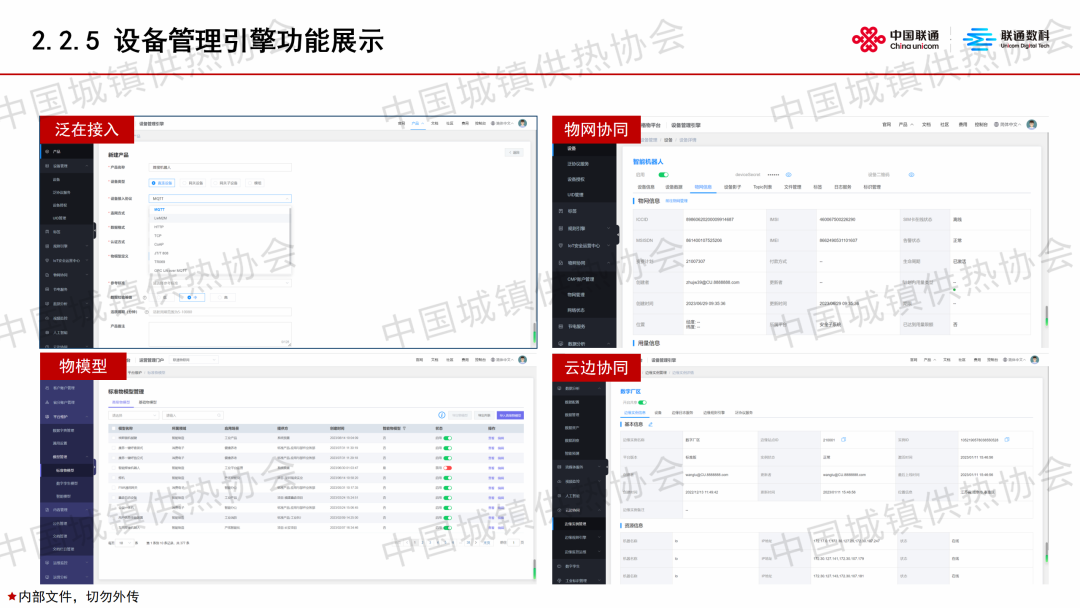Choose HTTP from the protocol list

pos(160,227)
